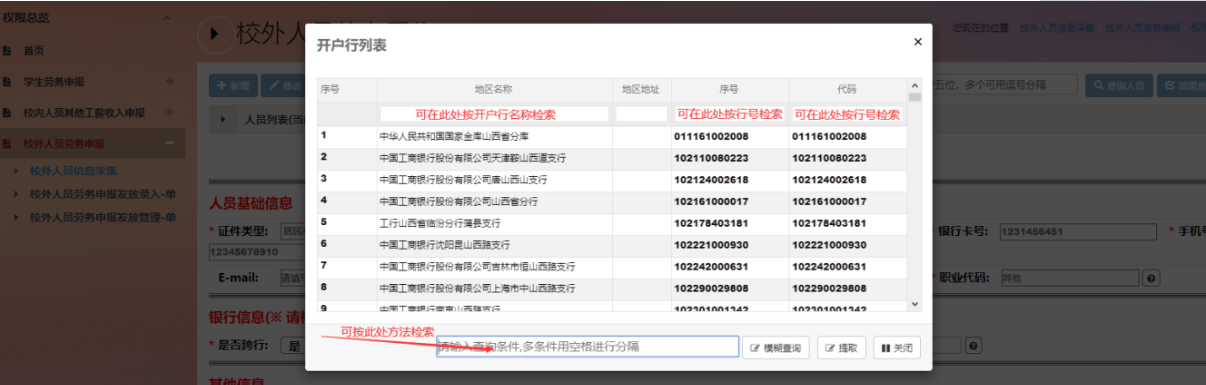Focus the bottom query condition input field
Viewport: 1206px width, 385px height.
[x=588, y=347]
